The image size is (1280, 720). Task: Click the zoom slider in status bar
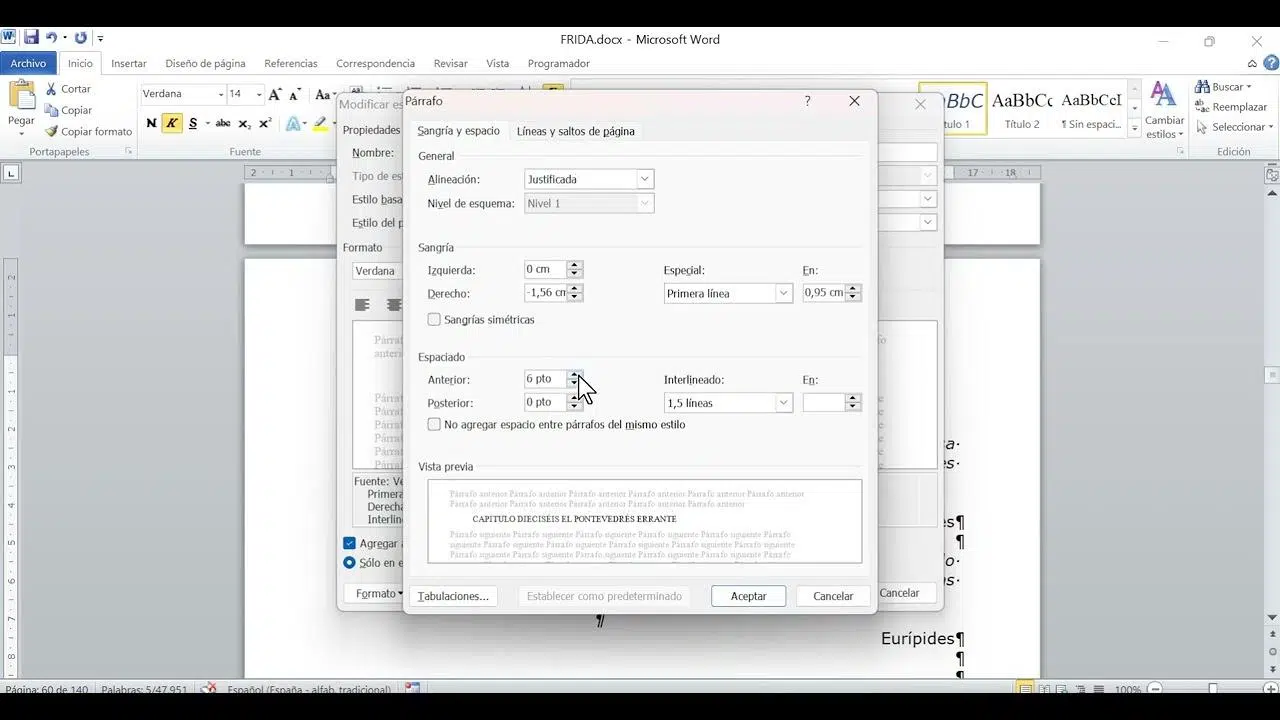pos(1212,689)
